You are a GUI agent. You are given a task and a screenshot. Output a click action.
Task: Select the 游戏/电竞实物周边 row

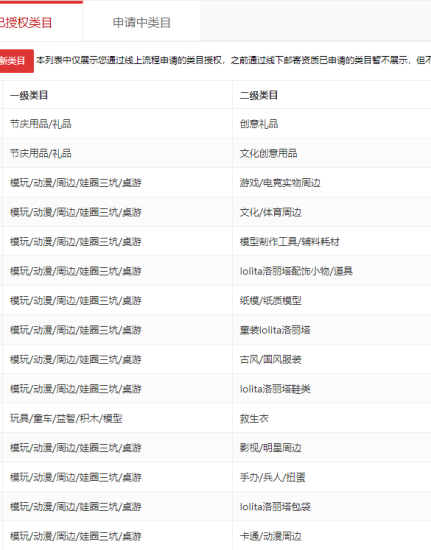coord(215,183)
